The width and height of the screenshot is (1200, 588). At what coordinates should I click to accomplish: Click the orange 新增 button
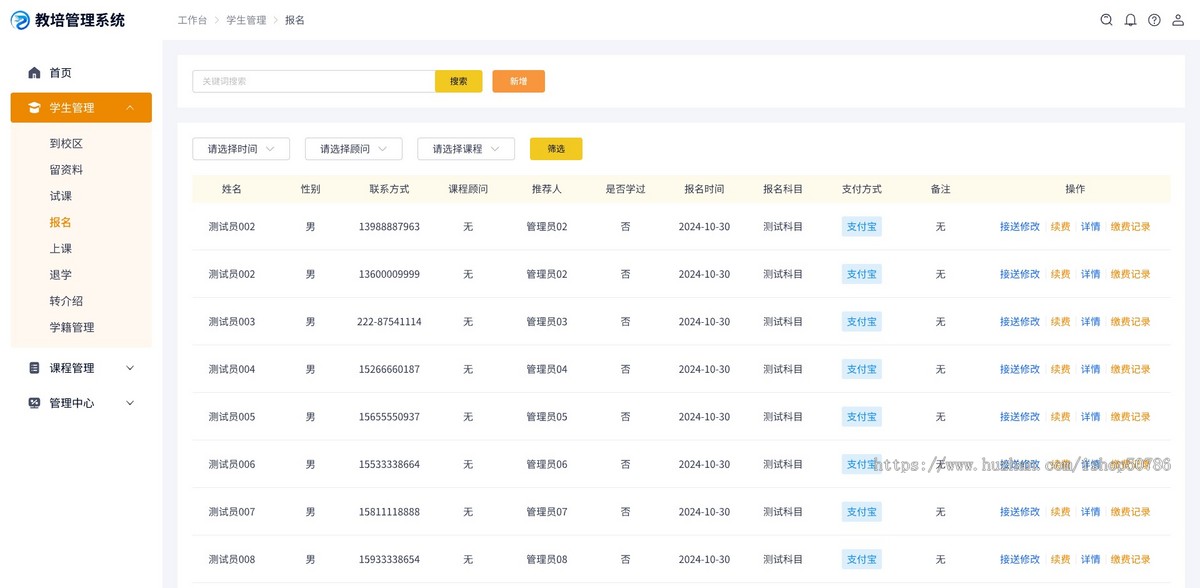click(x=518, y=81)
